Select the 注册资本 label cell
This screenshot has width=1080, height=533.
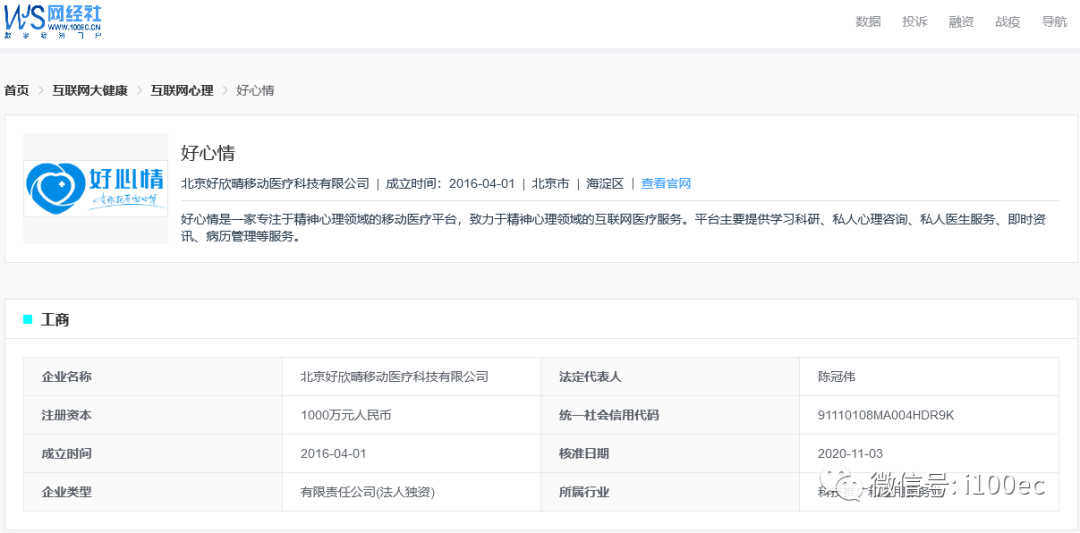[x=153, y=415]
